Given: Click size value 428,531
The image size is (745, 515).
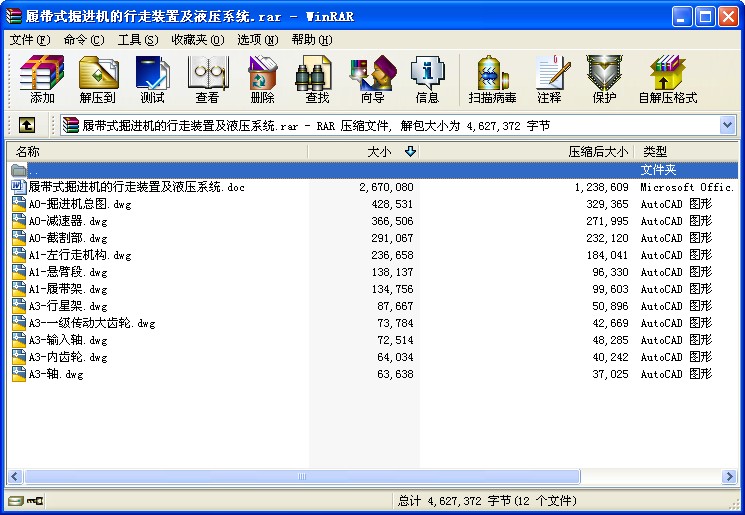Looking at the screenshot, I should tap(392, 204).
